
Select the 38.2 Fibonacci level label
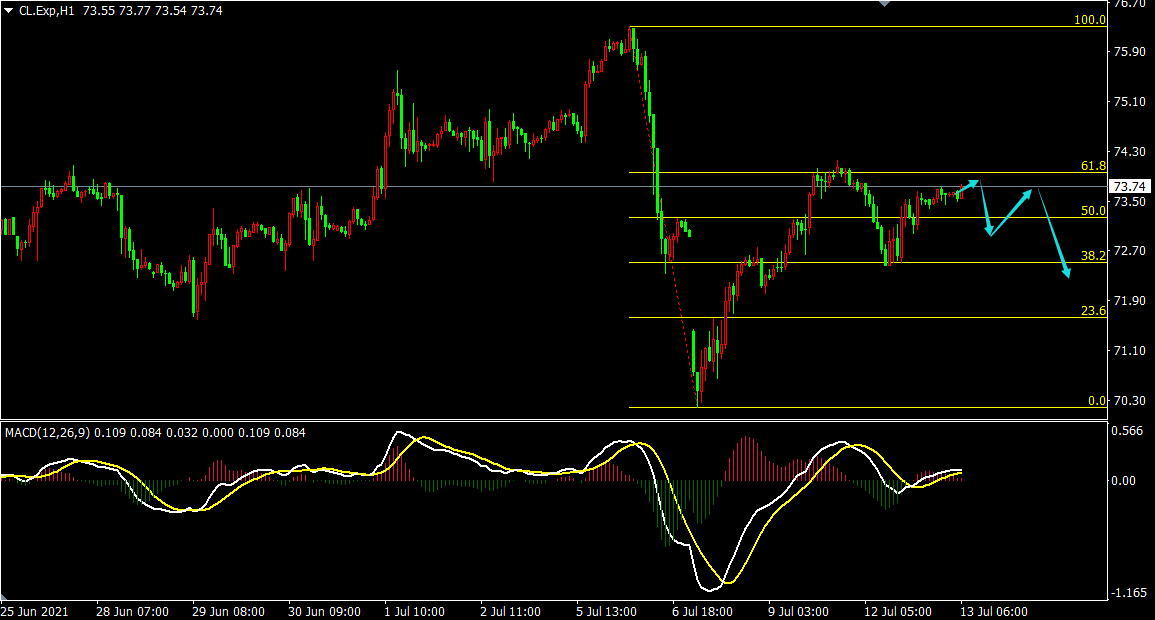point(1093,256)
